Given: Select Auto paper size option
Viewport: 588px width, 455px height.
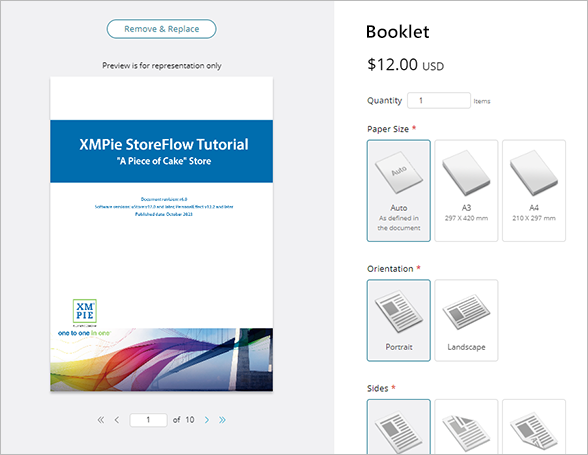Looking at the screenshot, I should (399, 191).
